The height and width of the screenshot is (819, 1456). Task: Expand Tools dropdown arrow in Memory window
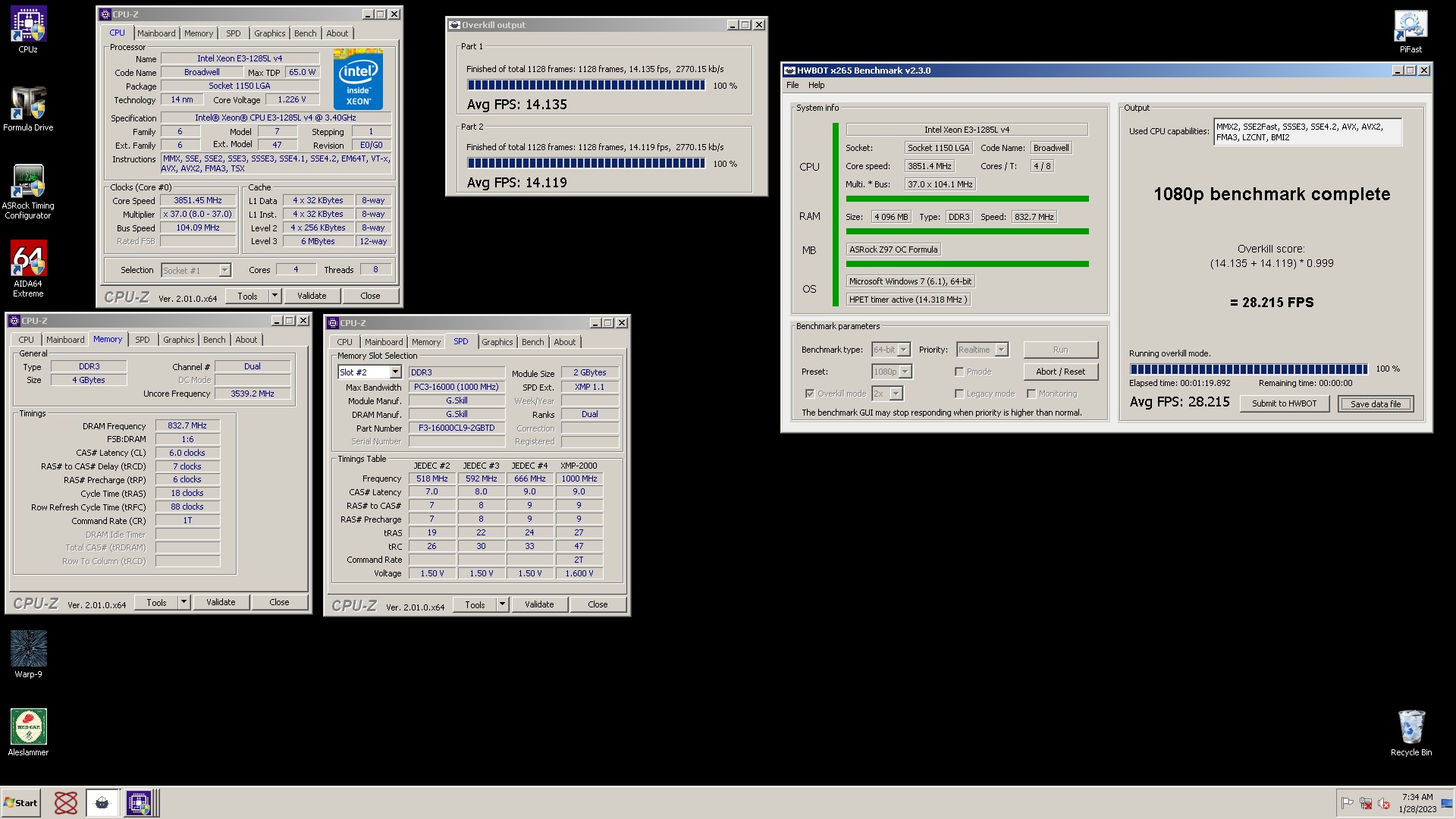[184, 602]
